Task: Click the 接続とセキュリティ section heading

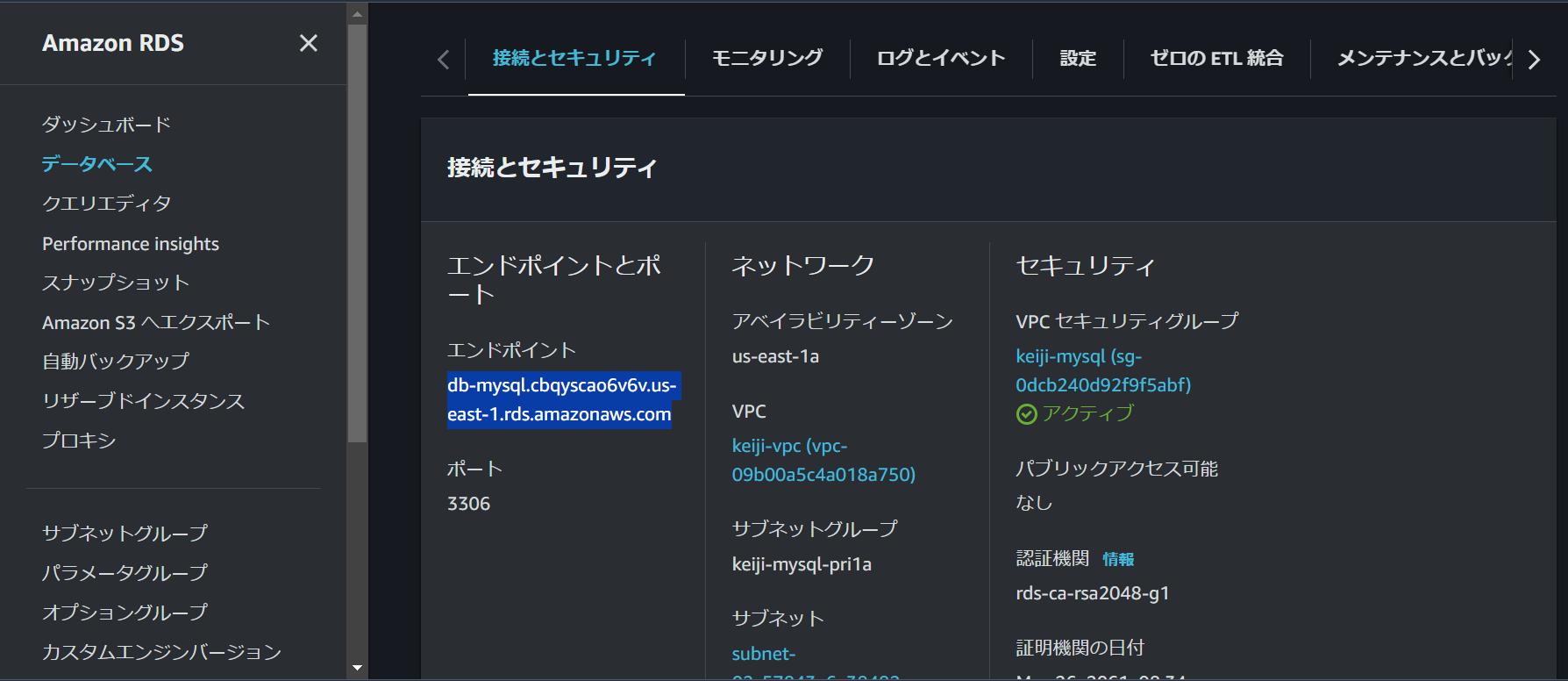Action: pos(552,168)
